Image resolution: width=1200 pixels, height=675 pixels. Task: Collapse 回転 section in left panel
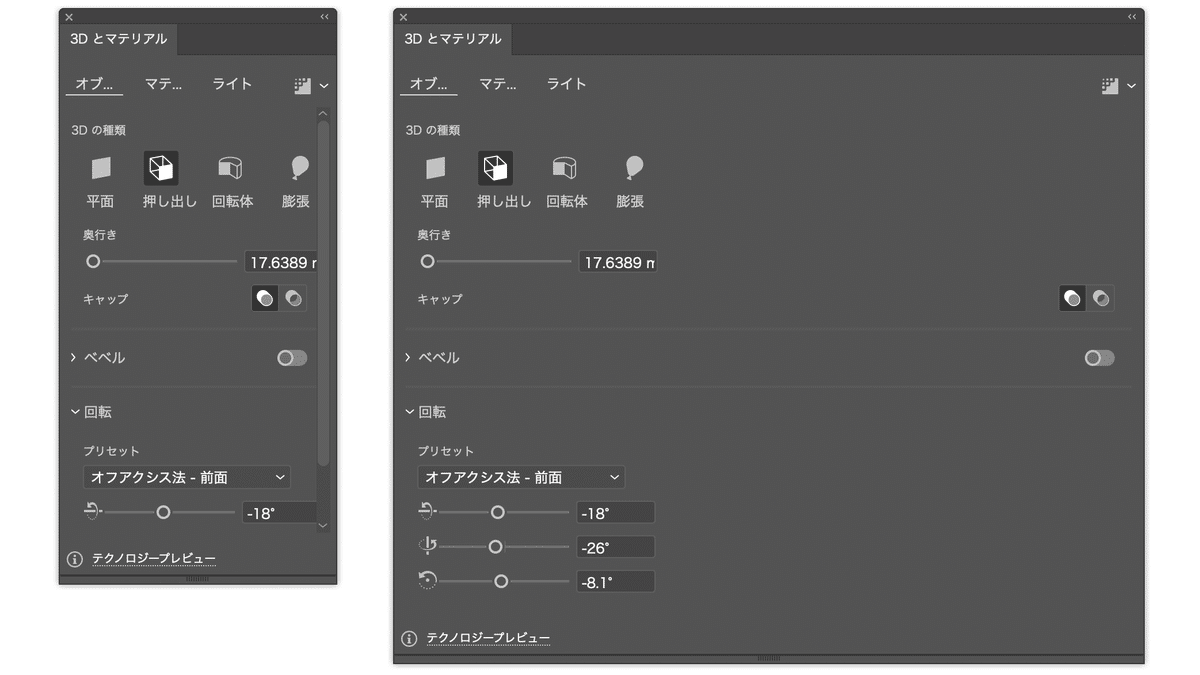pyautogui.click(x=74, y=411)
